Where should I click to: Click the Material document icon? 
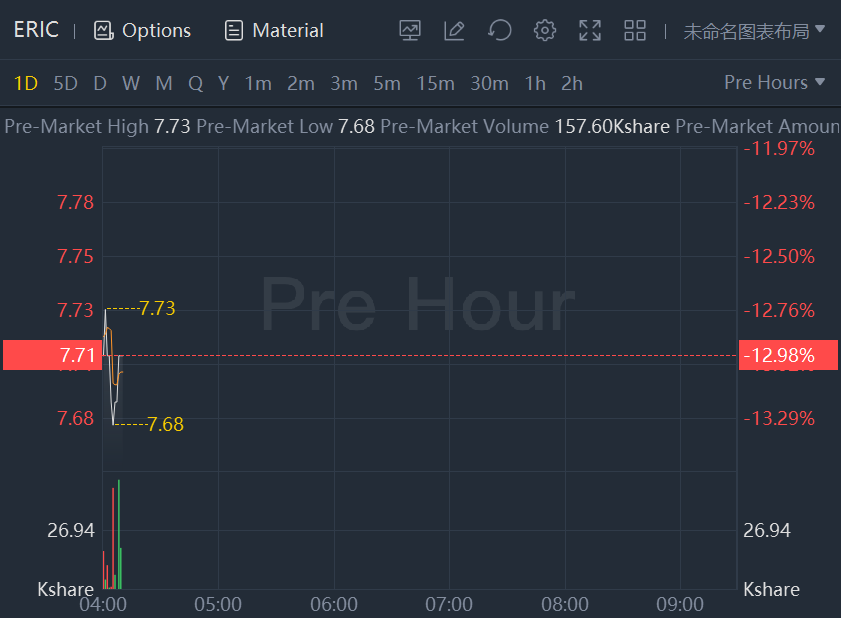click(x=234, y=30)
